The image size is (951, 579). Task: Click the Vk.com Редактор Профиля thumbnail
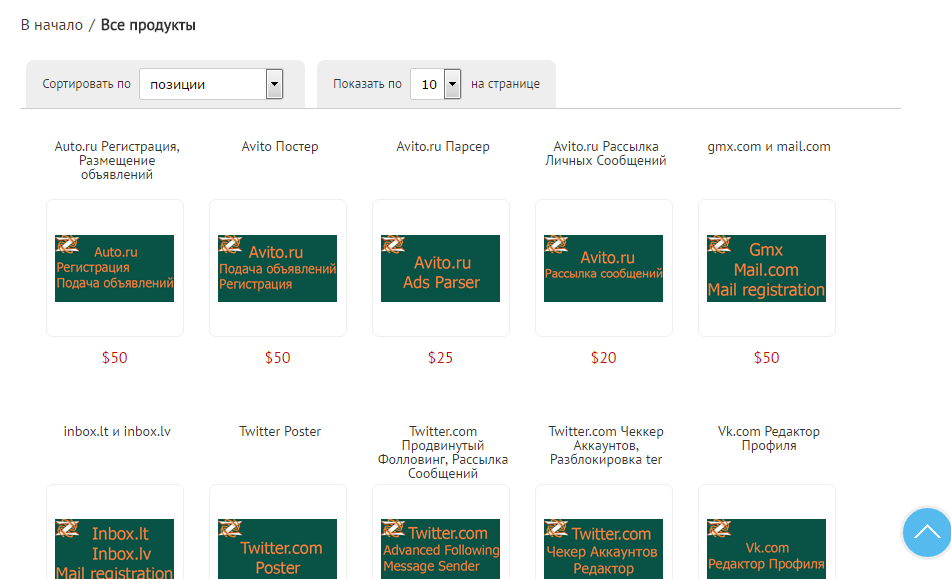767,549
